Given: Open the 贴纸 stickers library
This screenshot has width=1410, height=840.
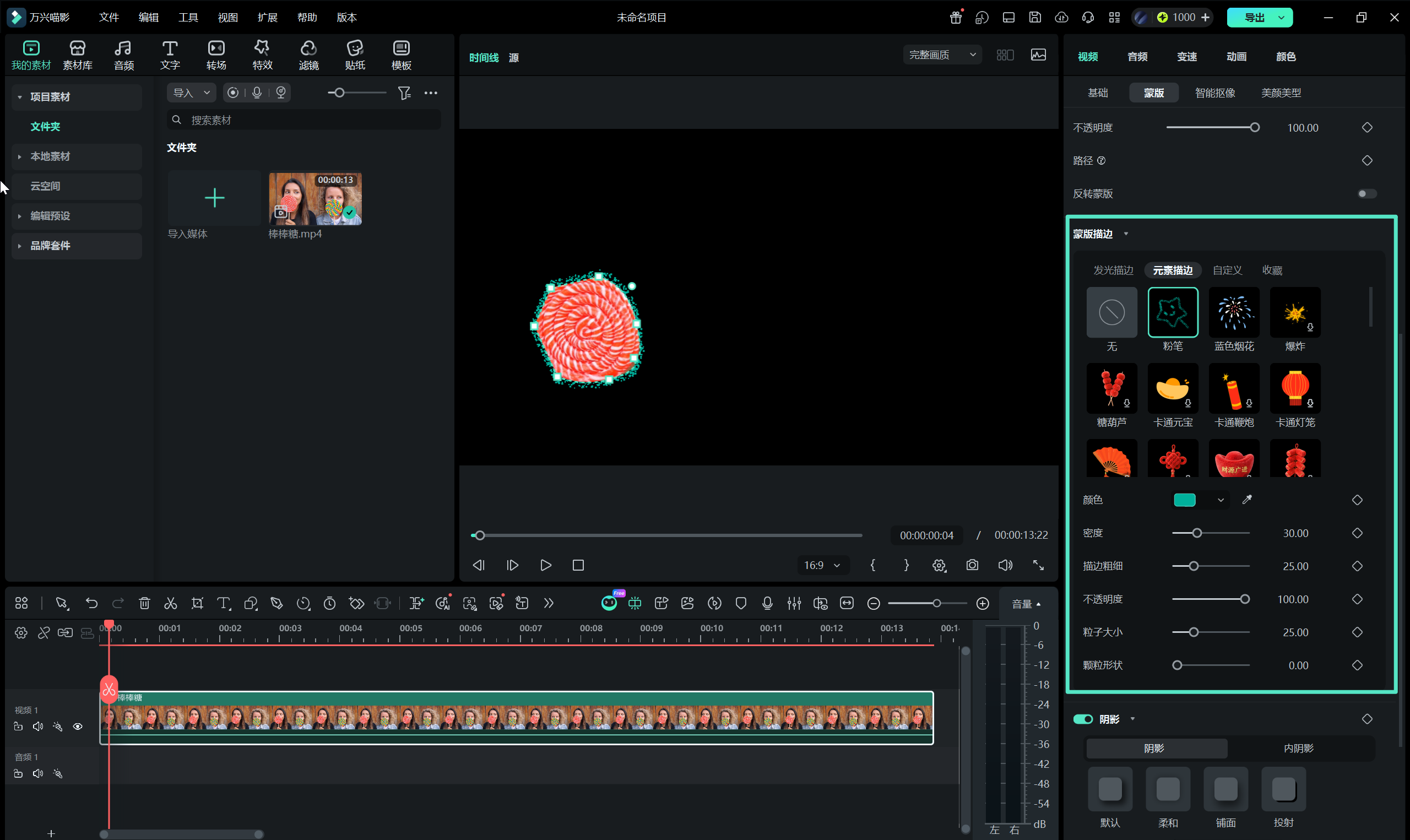Looking at the screenshot, I should tap(355, 56).
